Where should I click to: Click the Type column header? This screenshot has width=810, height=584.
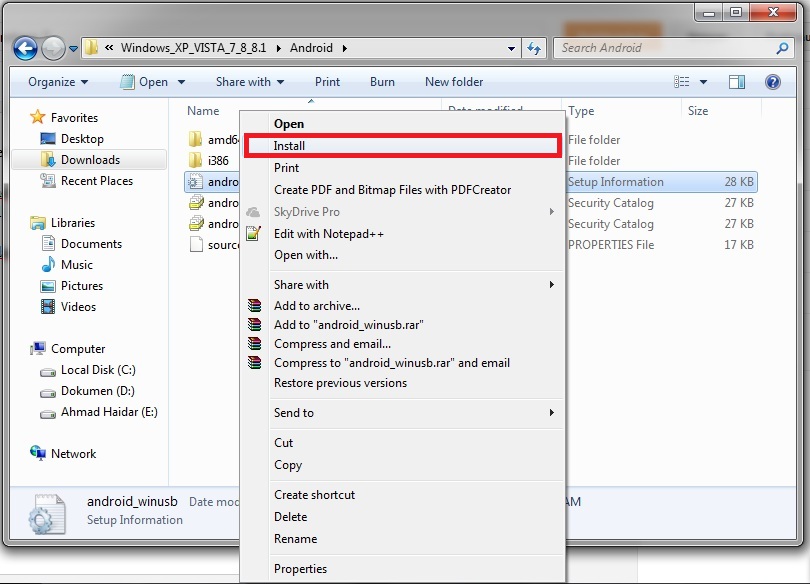click(581, 111)
